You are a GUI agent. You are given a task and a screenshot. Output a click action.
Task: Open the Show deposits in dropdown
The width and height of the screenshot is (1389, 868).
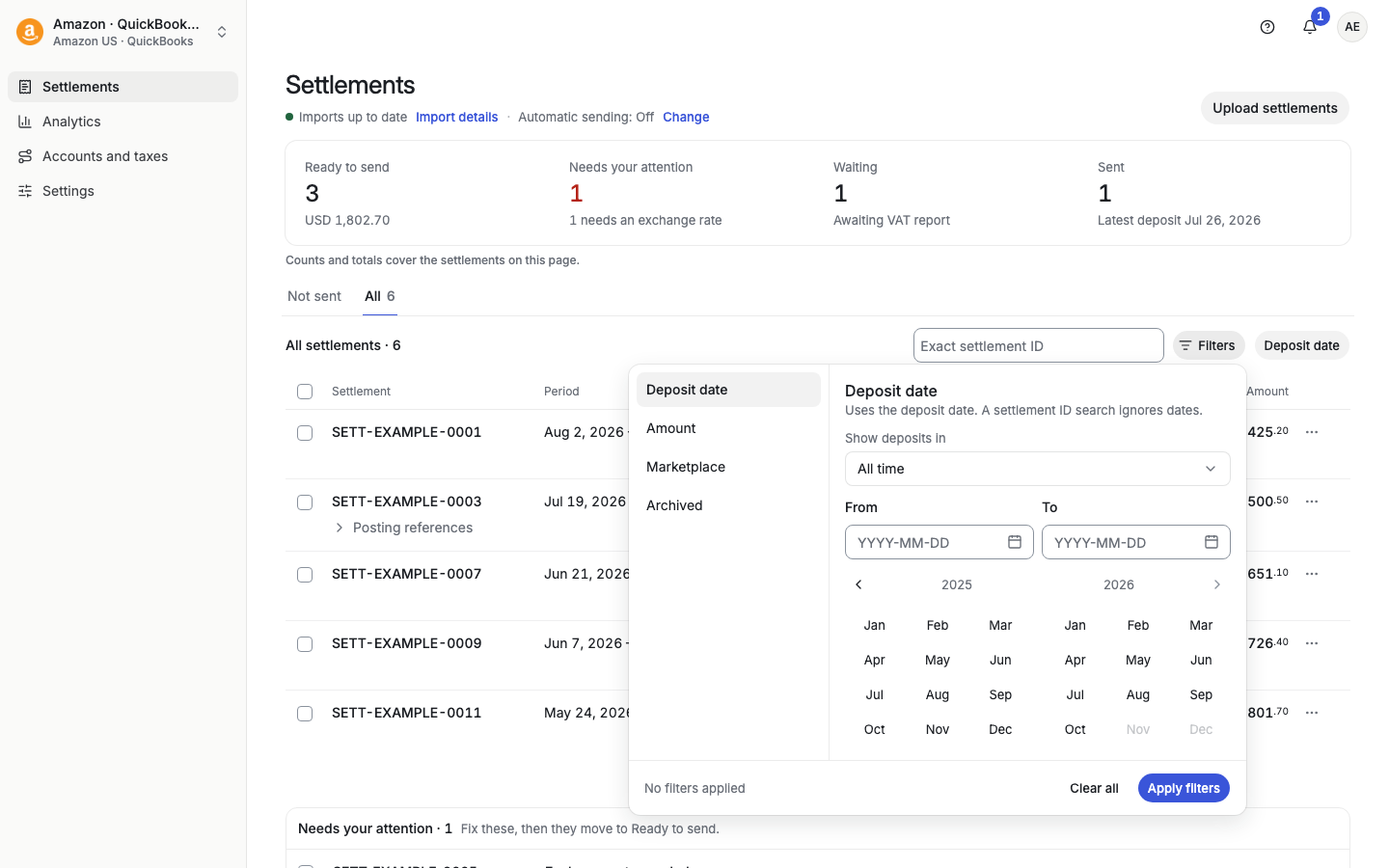[x=1038, y=469]
